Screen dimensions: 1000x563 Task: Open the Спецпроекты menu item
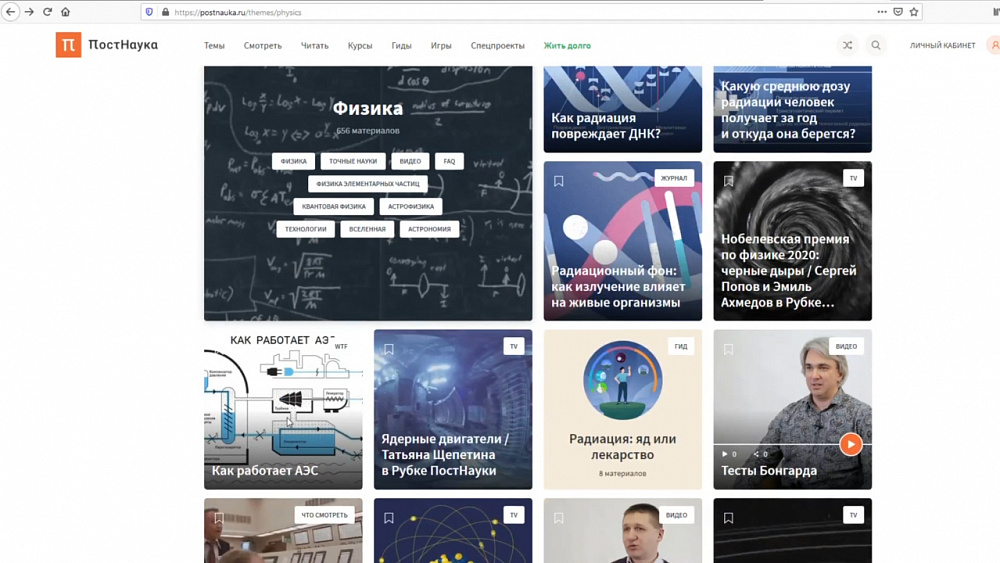(497, 46)
